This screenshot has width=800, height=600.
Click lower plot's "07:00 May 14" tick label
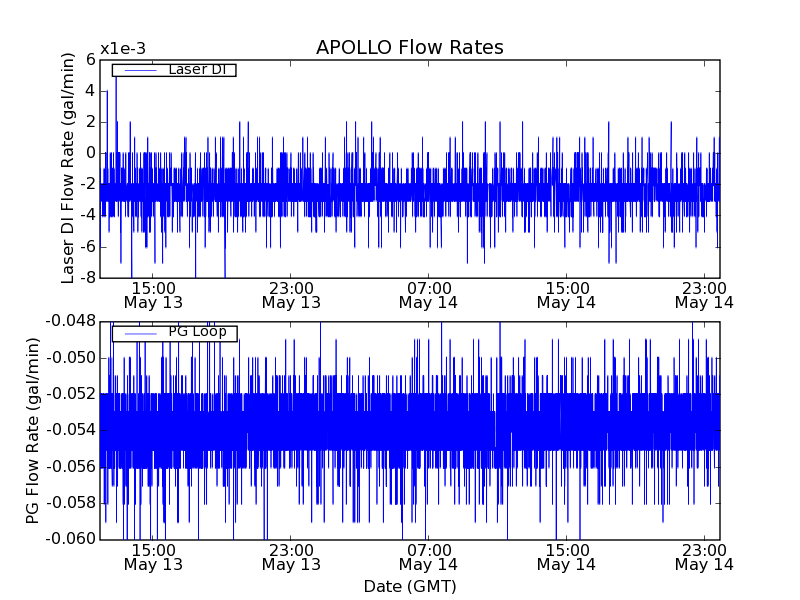428,557
